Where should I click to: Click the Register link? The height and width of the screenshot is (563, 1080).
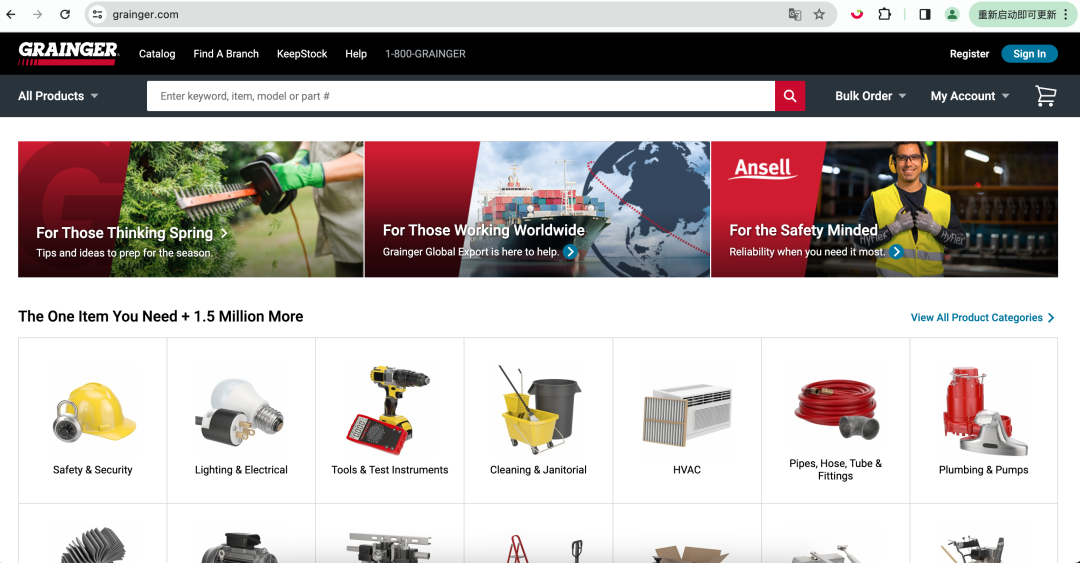tap(969, 54)
